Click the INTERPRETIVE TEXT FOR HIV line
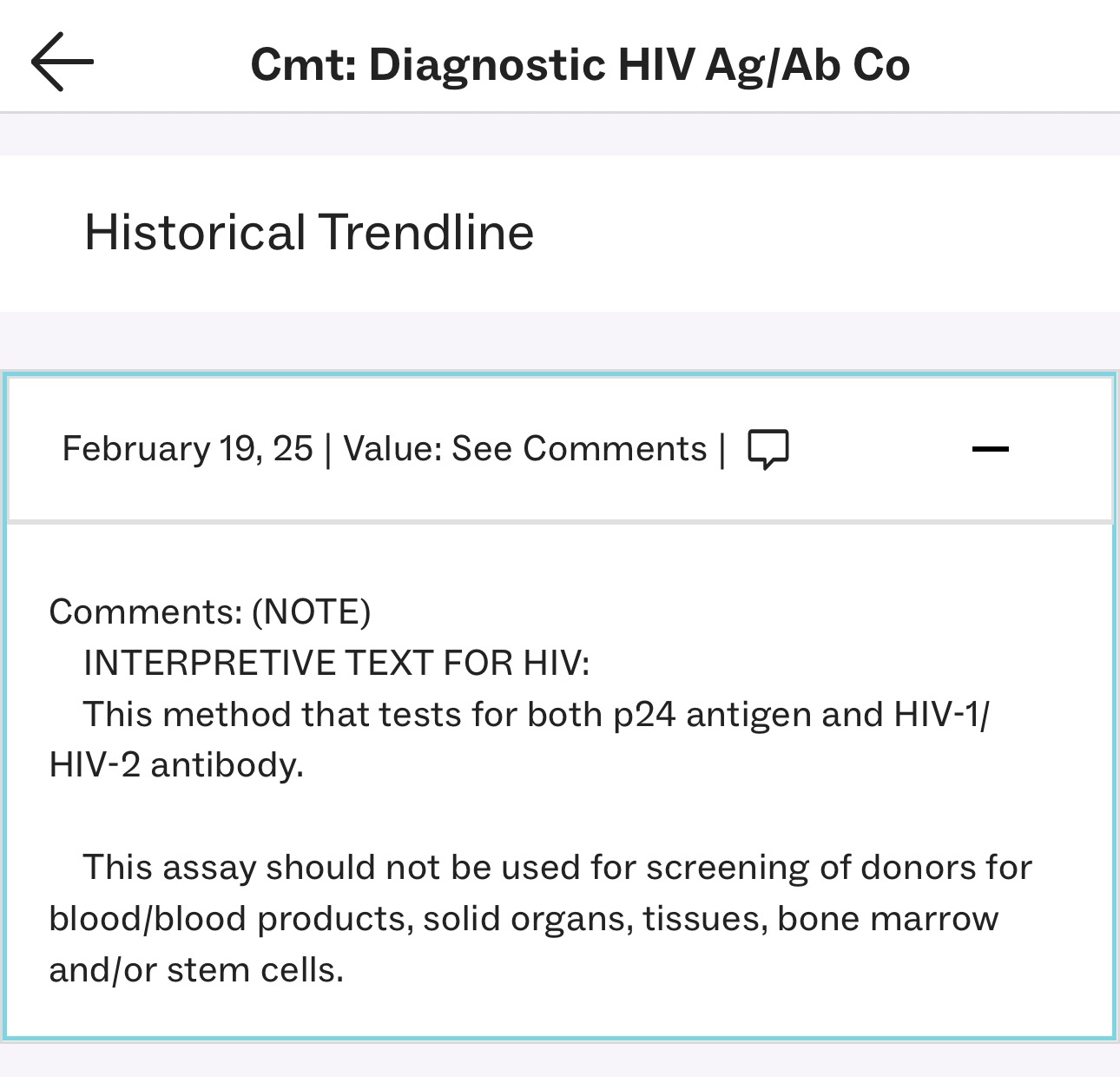 click(x=336, y=663)
